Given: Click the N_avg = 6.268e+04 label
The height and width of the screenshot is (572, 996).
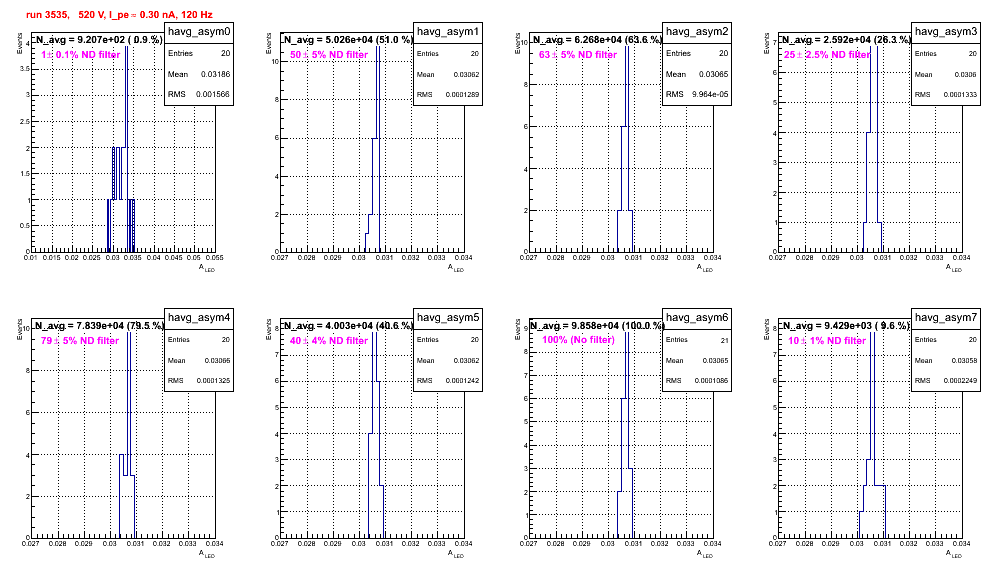Looking at the screenshot, I should 597,40.
